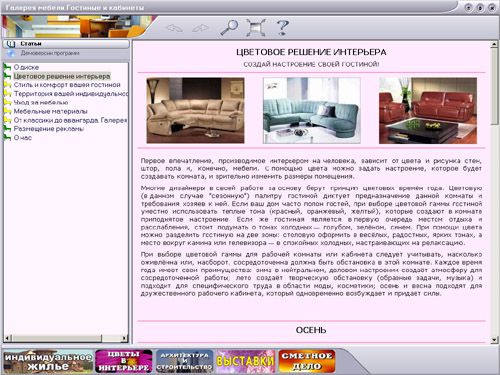
Task: Click the Индивидуальное жилье banner
Action: (48, 362)
